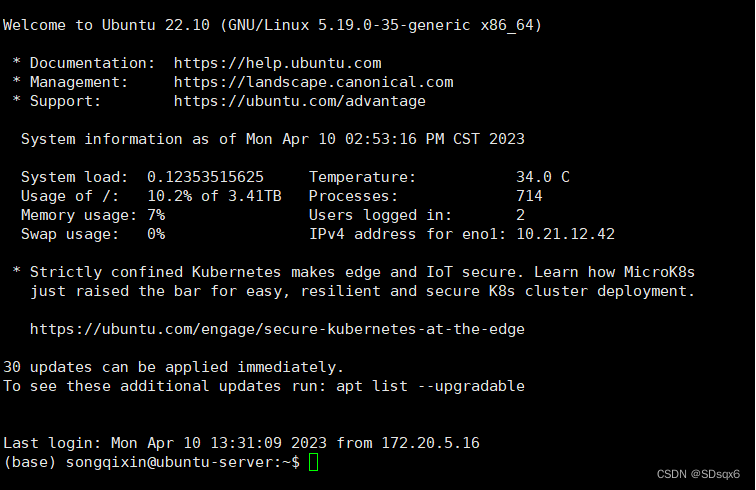Click the CSDN @SDsqx6 watermark
Screen dimensions: 756x490
(x=698, y=472)
